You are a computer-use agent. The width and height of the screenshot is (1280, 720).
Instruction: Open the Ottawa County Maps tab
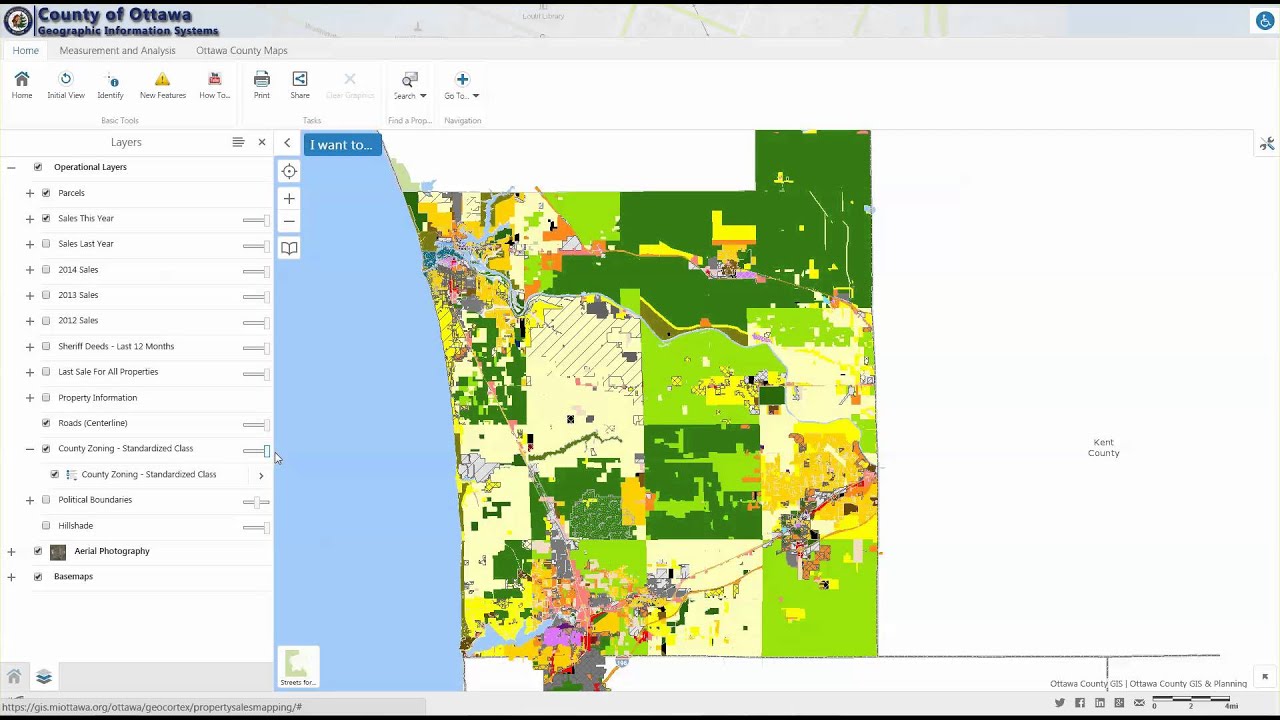tap(242, 50)
